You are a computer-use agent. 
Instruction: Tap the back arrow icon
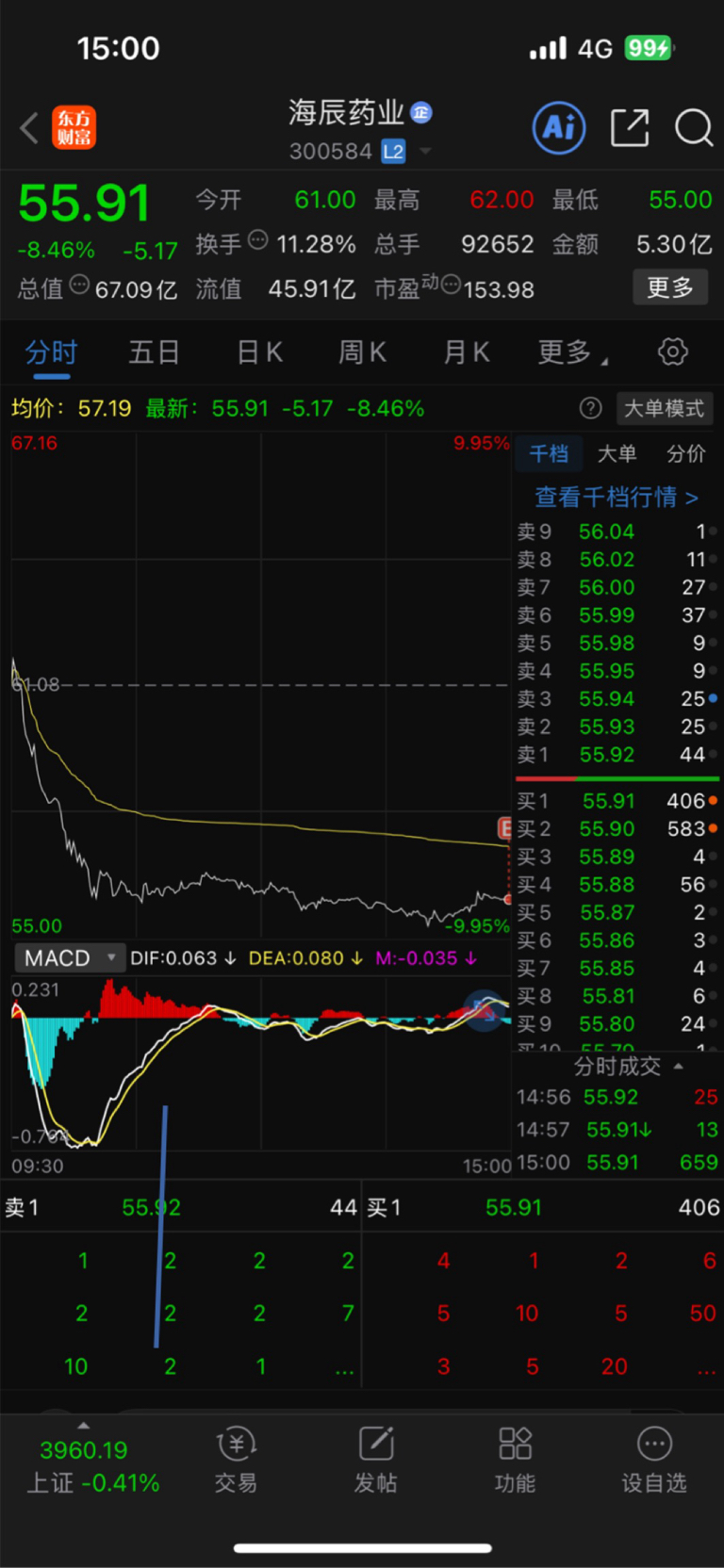click(29, 128)
